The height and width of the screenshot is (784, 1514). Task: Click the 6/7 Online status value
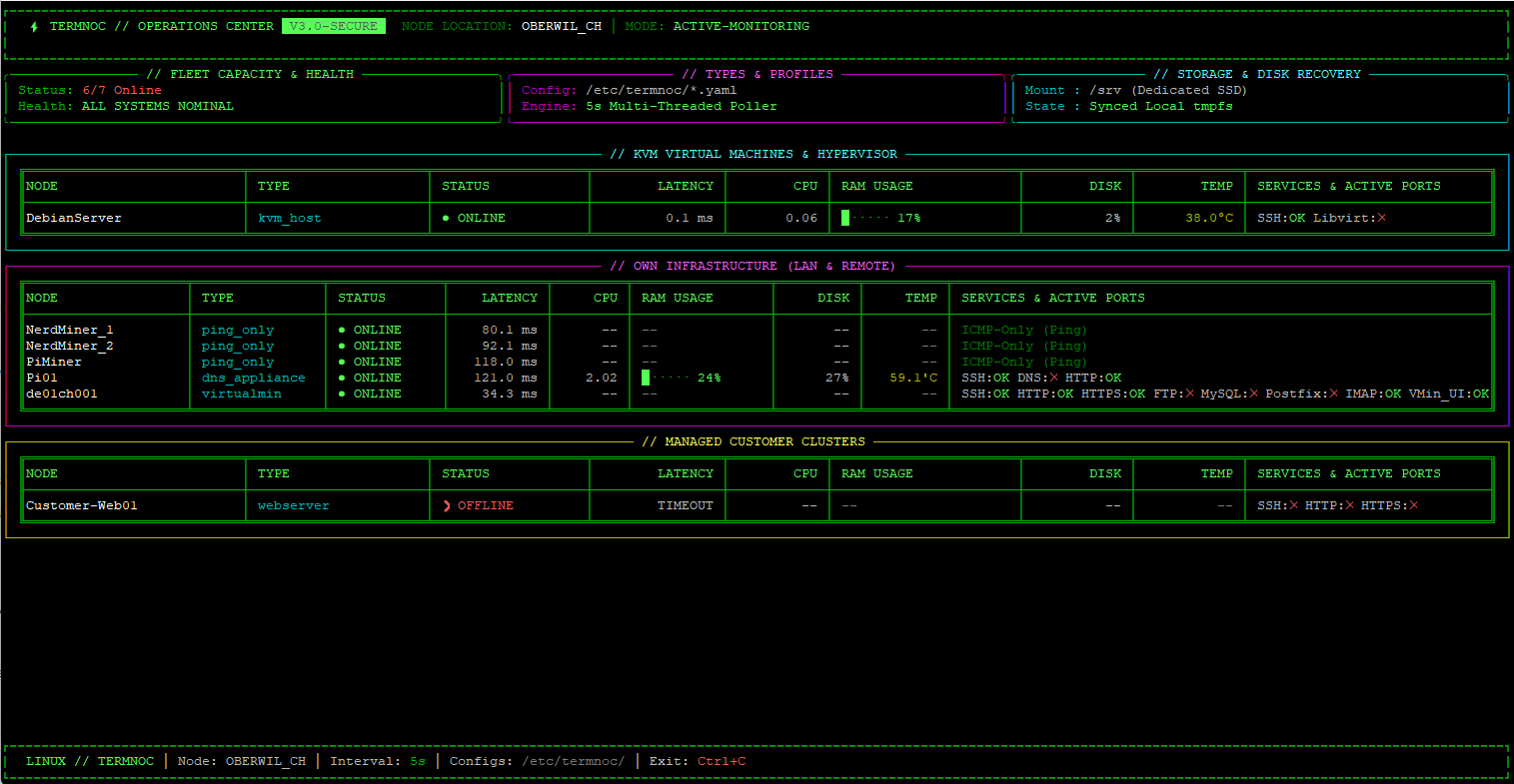(122, 90)
